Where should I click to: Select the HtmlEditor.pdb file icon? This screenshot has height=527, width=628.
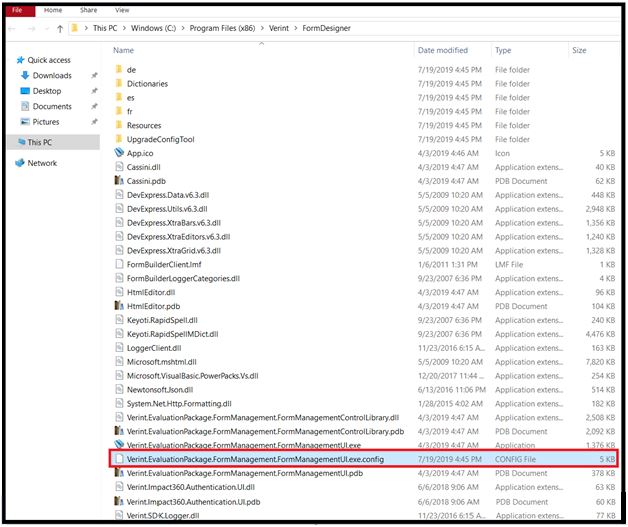point(119,306)
